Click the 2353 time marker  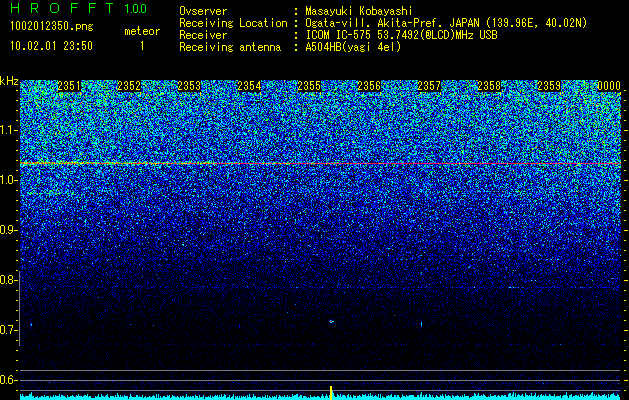[x=189, y=86]
